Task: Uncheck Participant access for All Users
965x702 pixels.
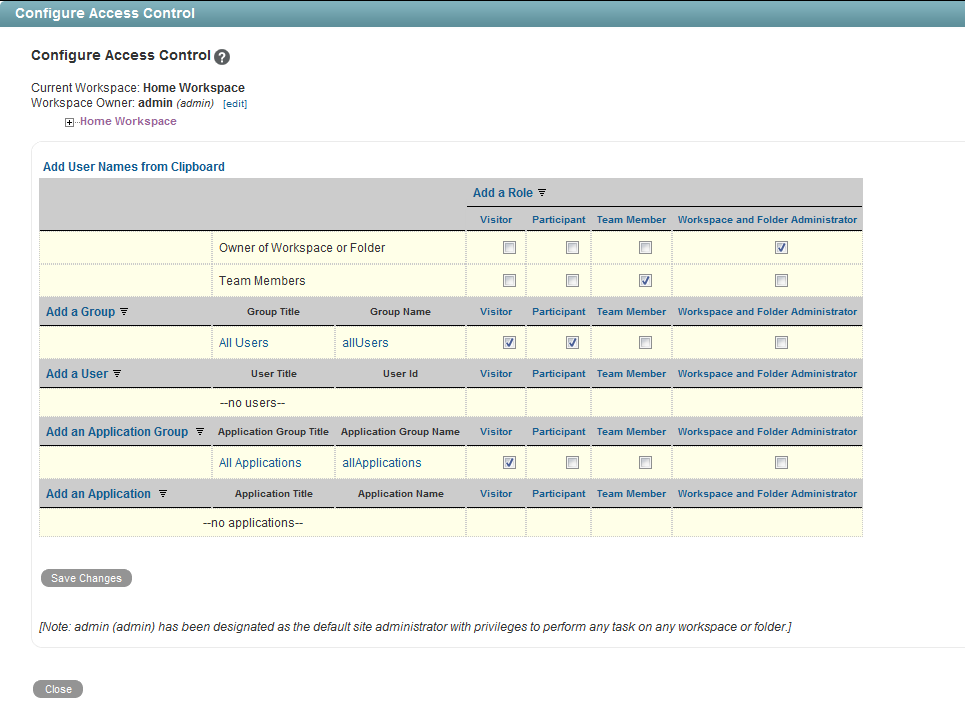Action: [x=572, y=342]
